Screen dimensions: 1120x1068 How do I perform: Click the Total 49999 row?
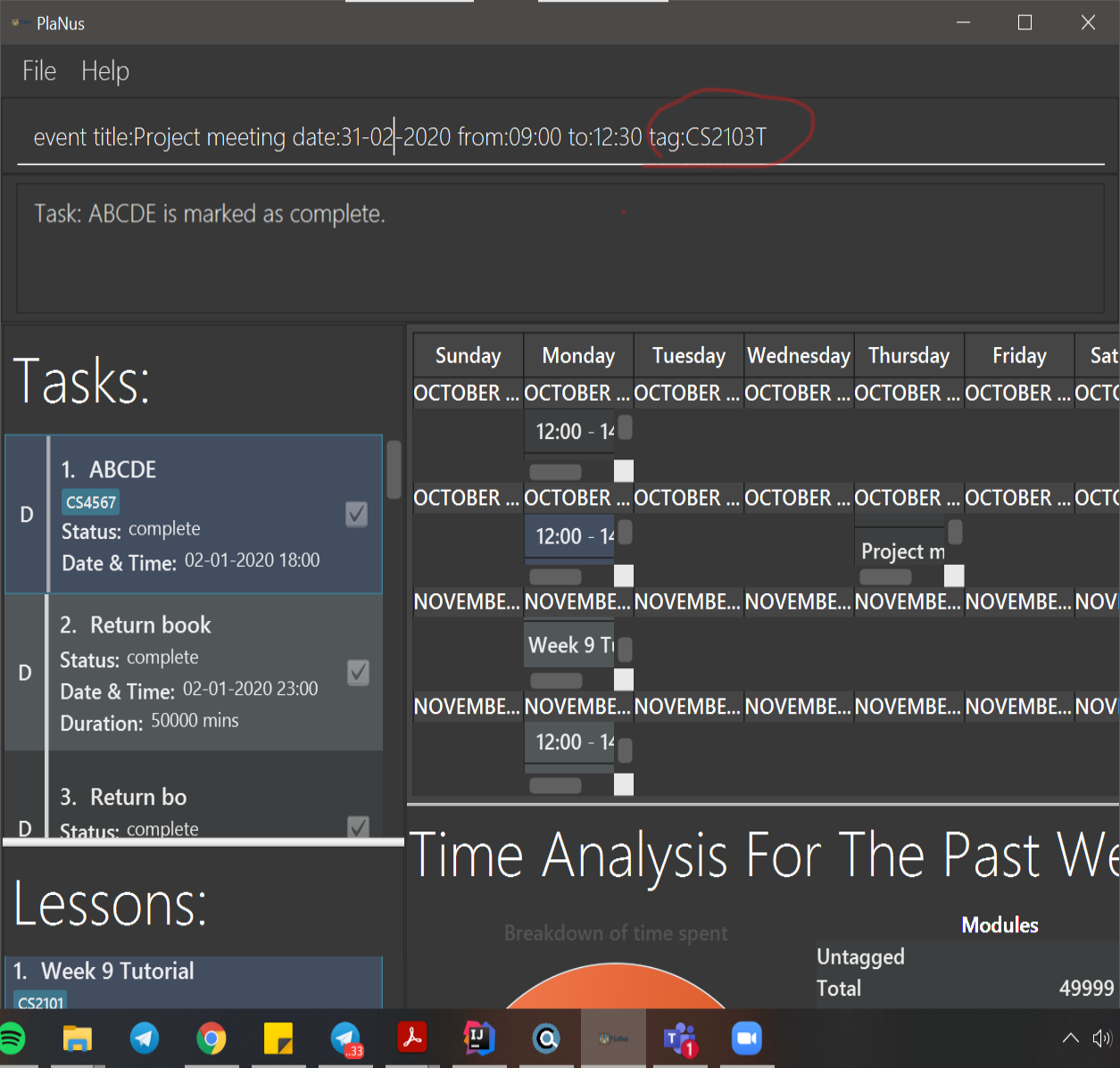point(967,989)
